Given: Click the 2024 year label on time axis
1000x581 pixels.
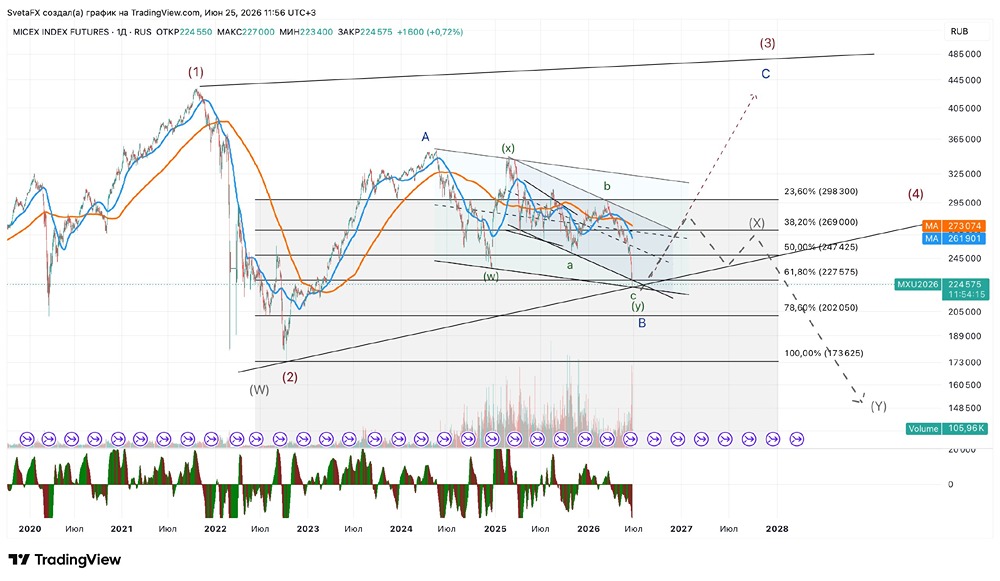Looking at the screenshot, I should pyautogui.click(x=401, y=529).
